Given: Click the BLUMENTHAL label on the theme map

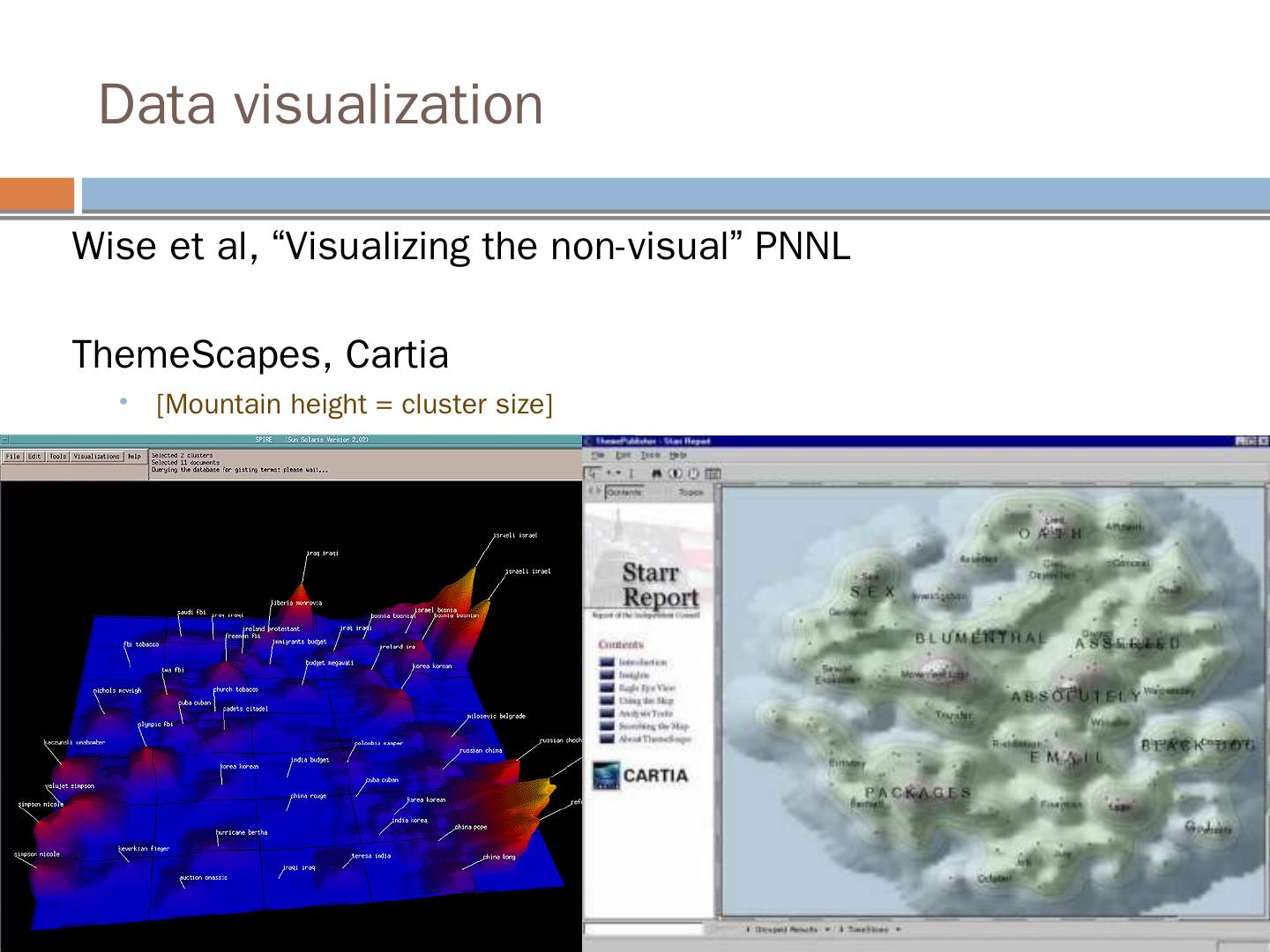Looking at the screenshot, I should 980,638.
